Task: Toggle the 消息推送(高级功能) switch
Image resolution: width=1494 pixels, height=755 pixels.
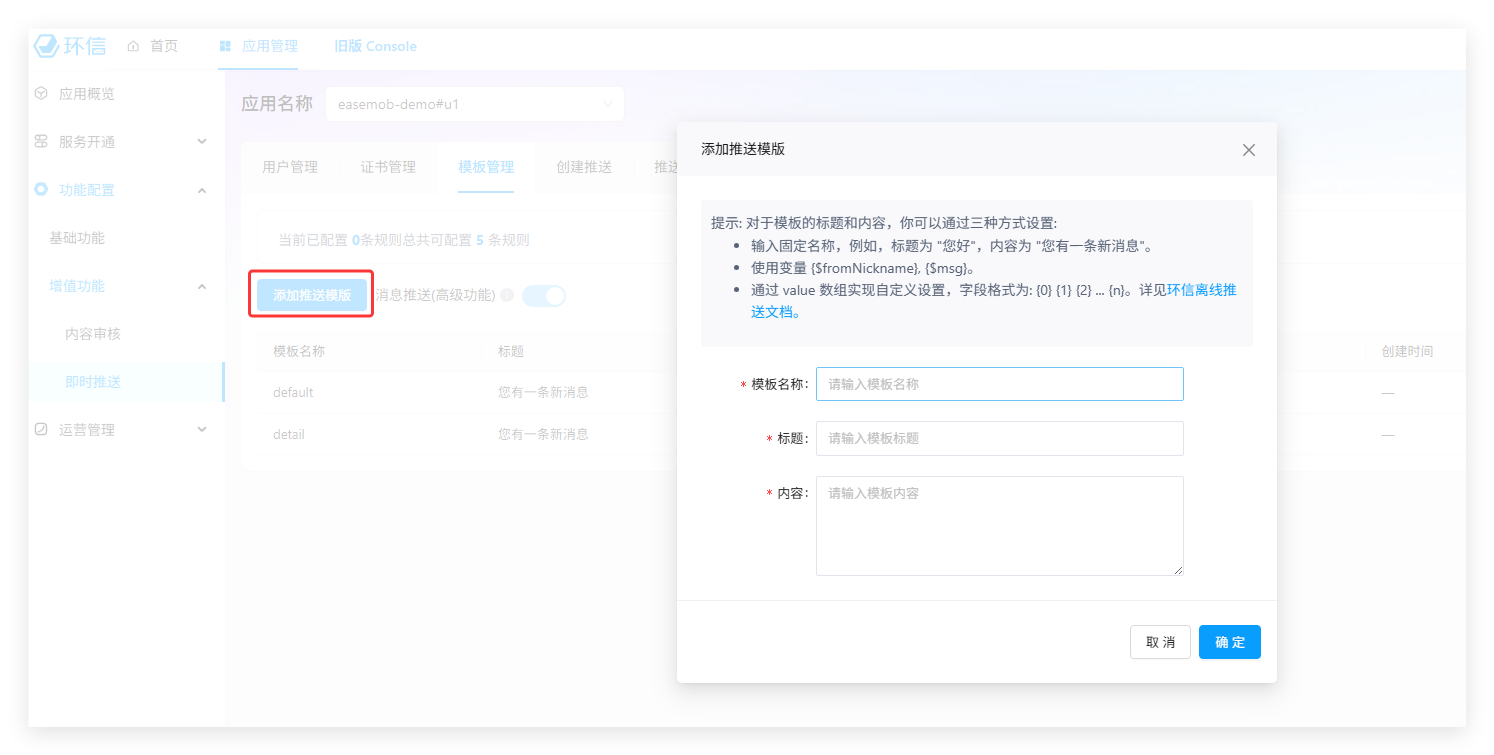Action: click(x=544, y=296)
